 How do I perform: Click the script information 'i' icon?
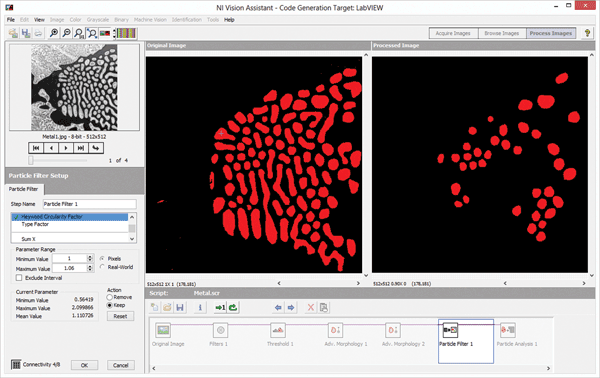click(x=200, y=307)
